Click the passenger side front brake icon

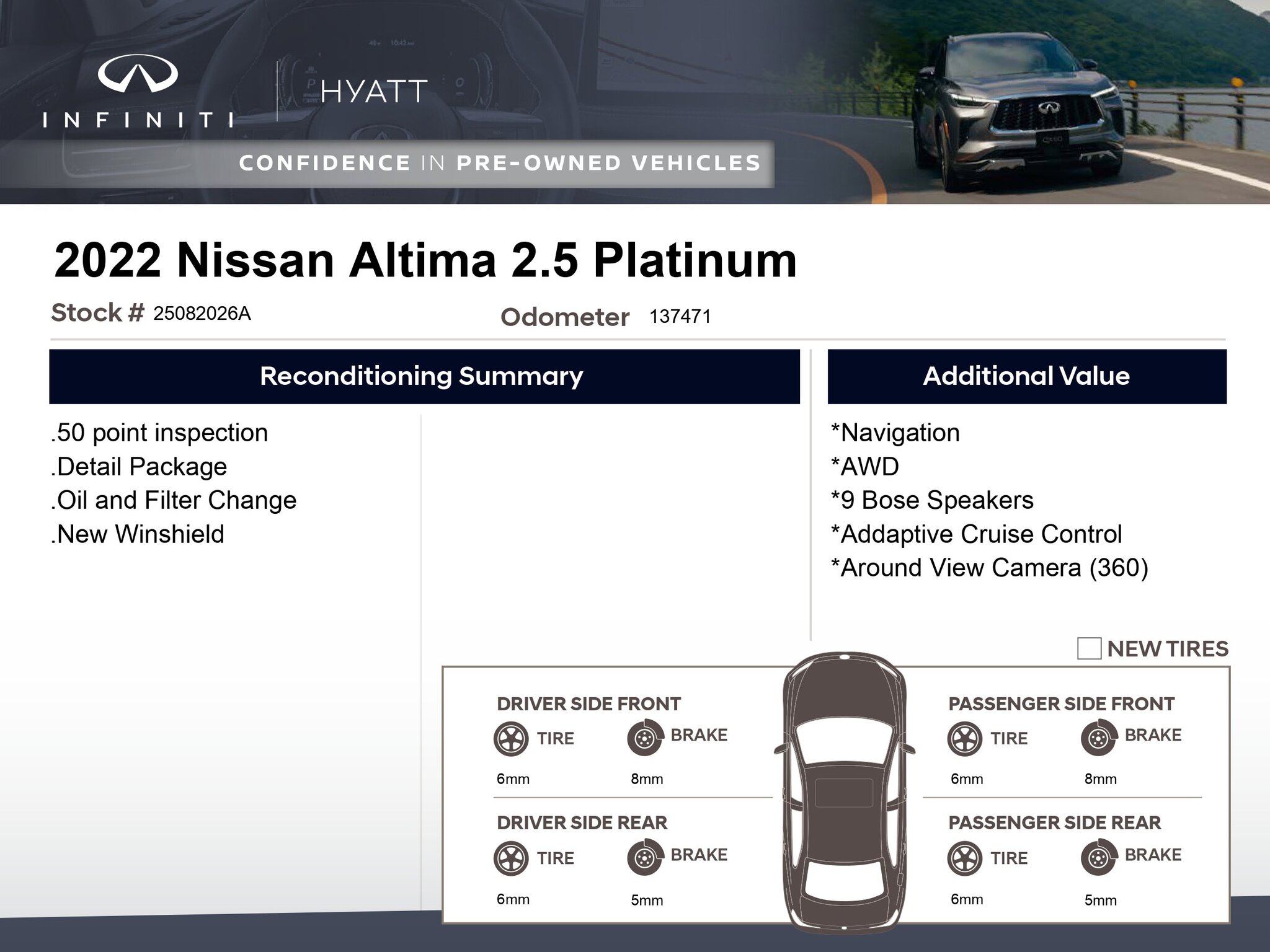click(x=1098, y=738)
